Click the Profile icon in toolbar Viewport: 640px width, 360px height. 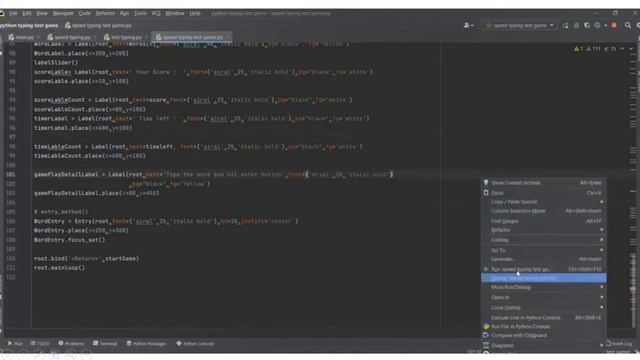[x=597, y=26]
